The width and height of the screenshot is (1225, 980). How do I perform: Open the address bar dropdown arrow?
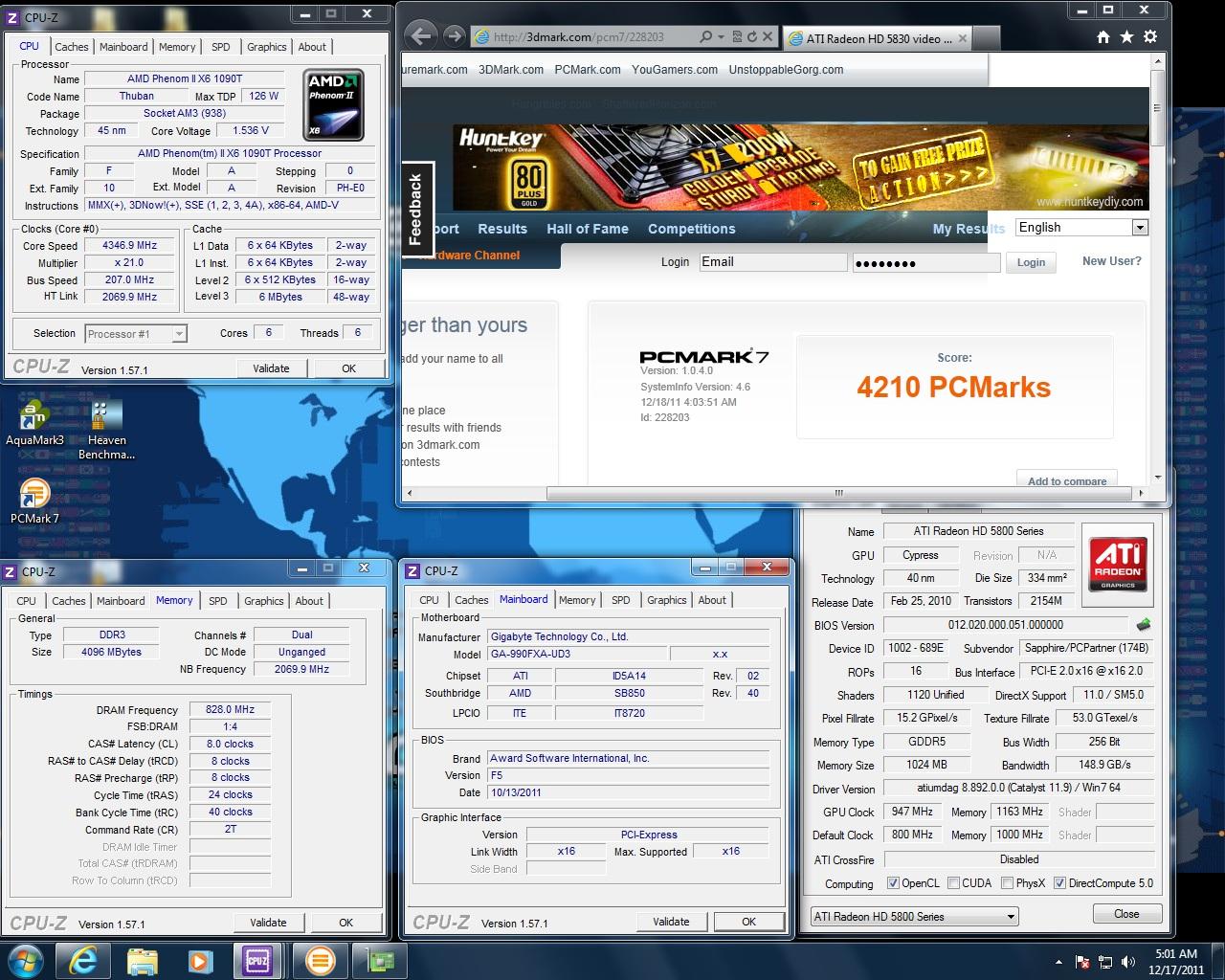point(723,37)
